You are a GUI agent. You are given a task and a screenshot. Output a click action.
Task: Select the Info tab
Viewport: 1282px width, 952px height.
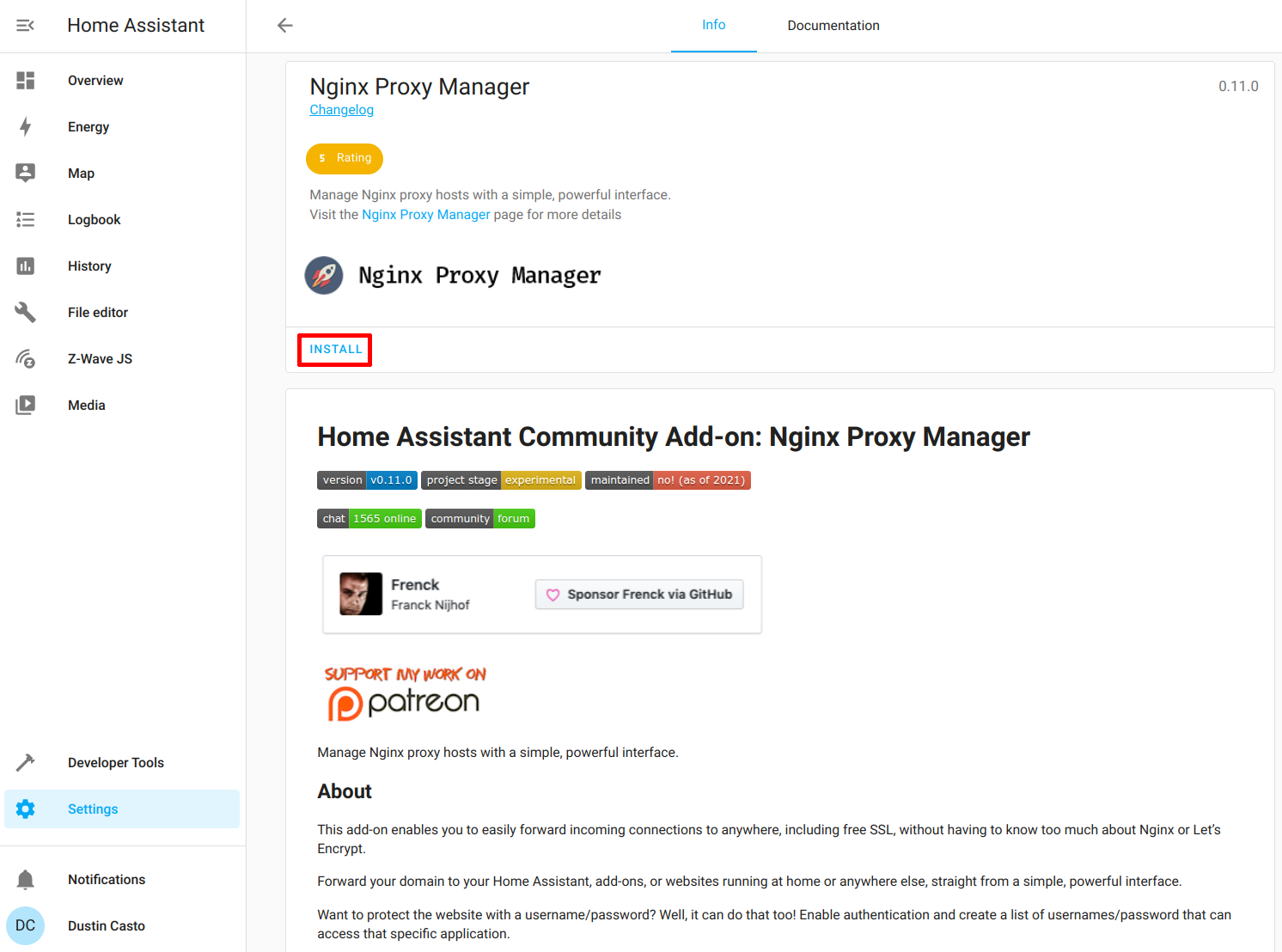coord(714,26)
